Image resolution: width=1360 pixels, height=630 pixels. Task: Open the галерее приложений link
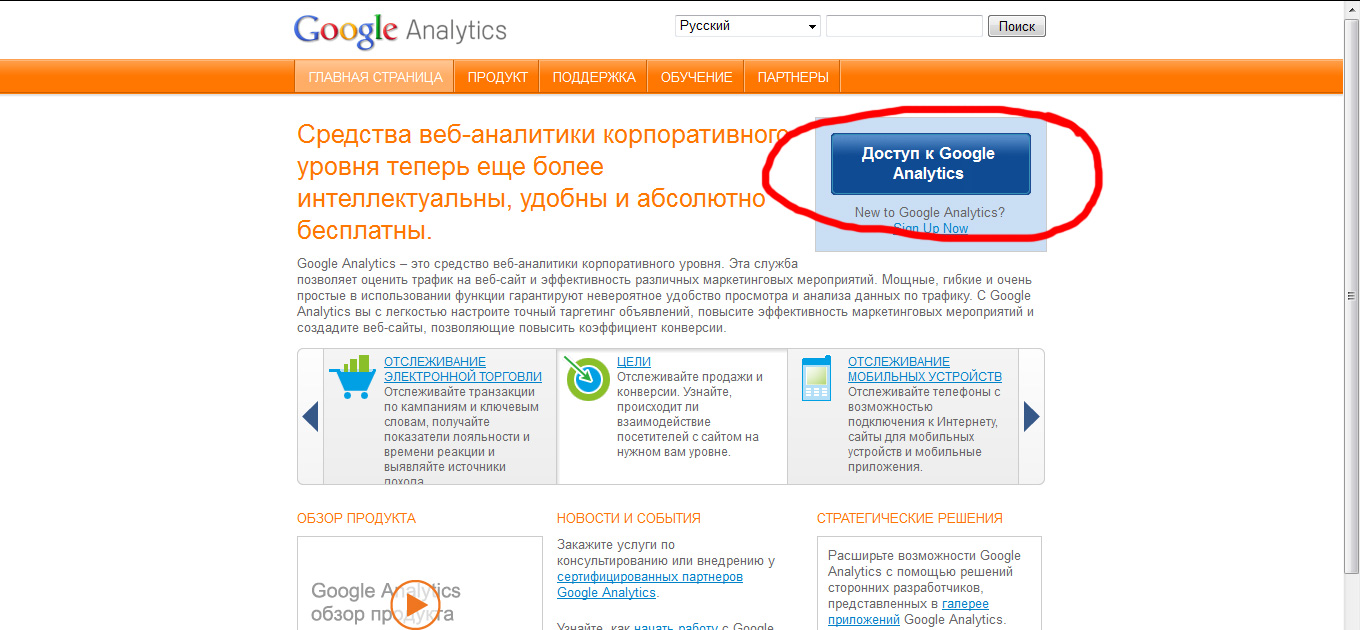908,612
